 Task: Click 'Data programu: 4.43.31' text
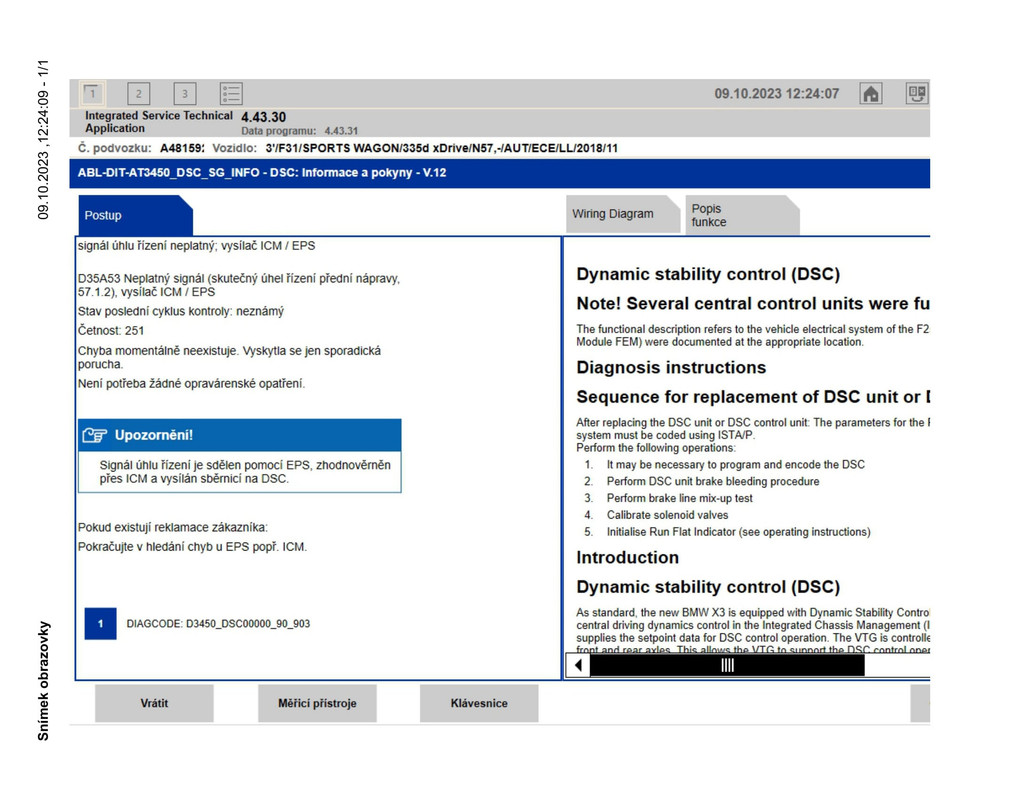point(299,131)
